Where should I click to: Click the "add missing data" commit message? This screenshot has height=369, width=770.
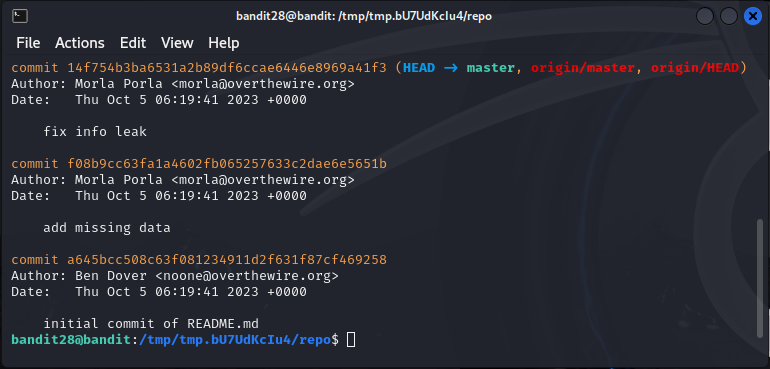coord(107,228)
